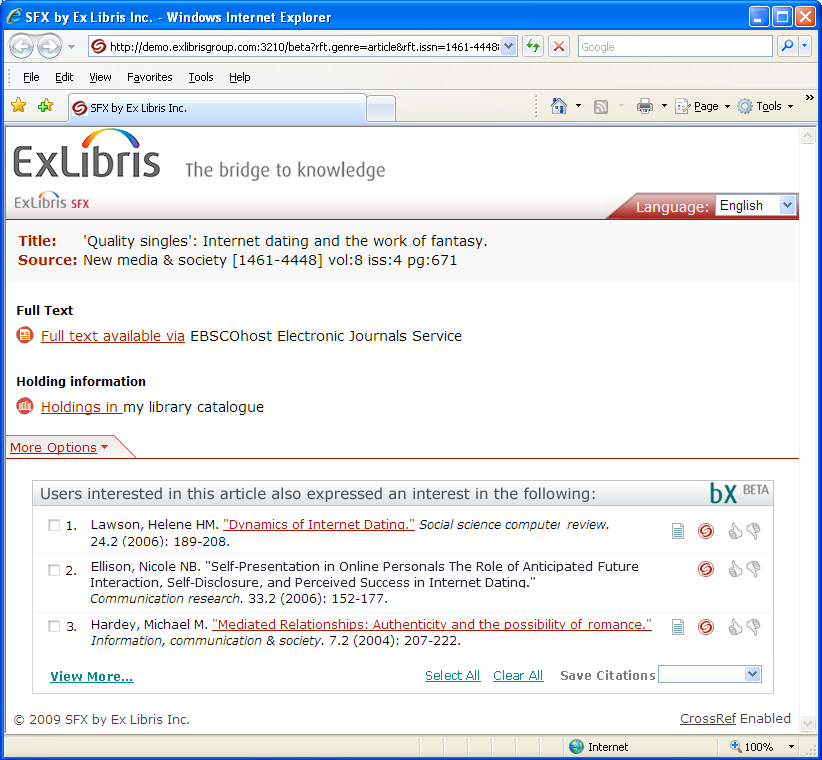Expand the More Options section

coord(59,448)
